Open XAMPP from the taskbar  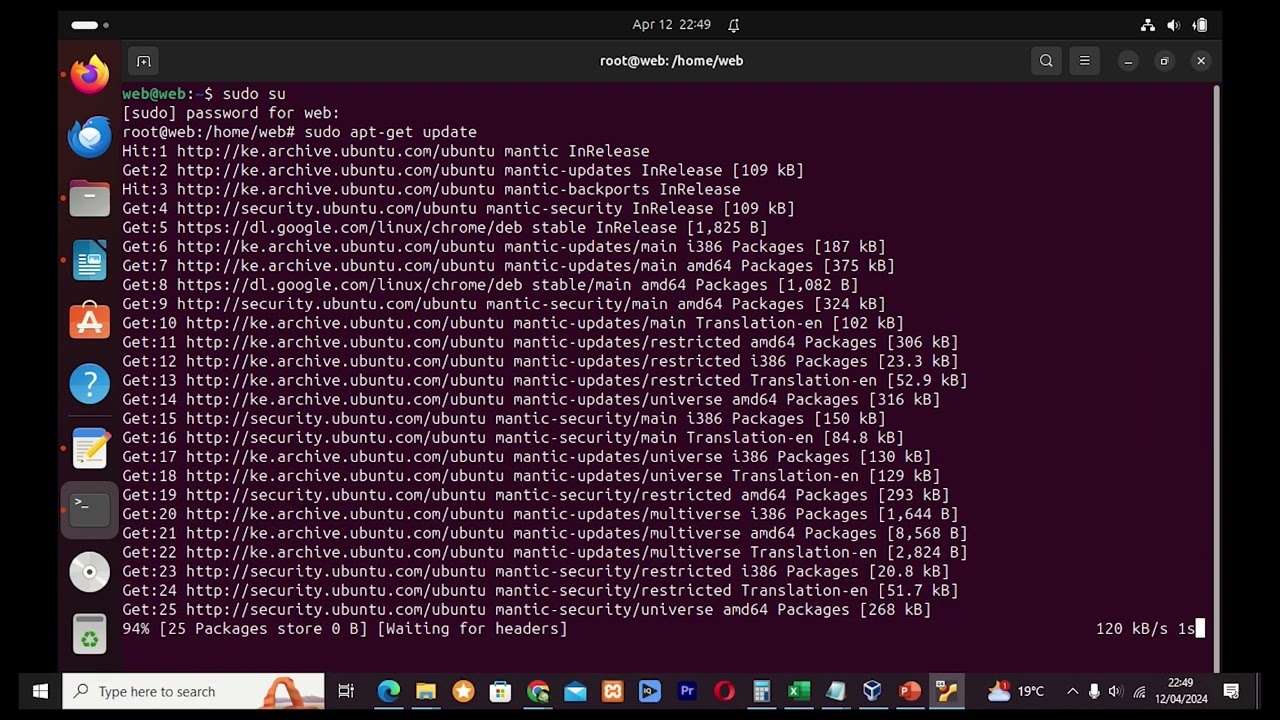(612, 691)
